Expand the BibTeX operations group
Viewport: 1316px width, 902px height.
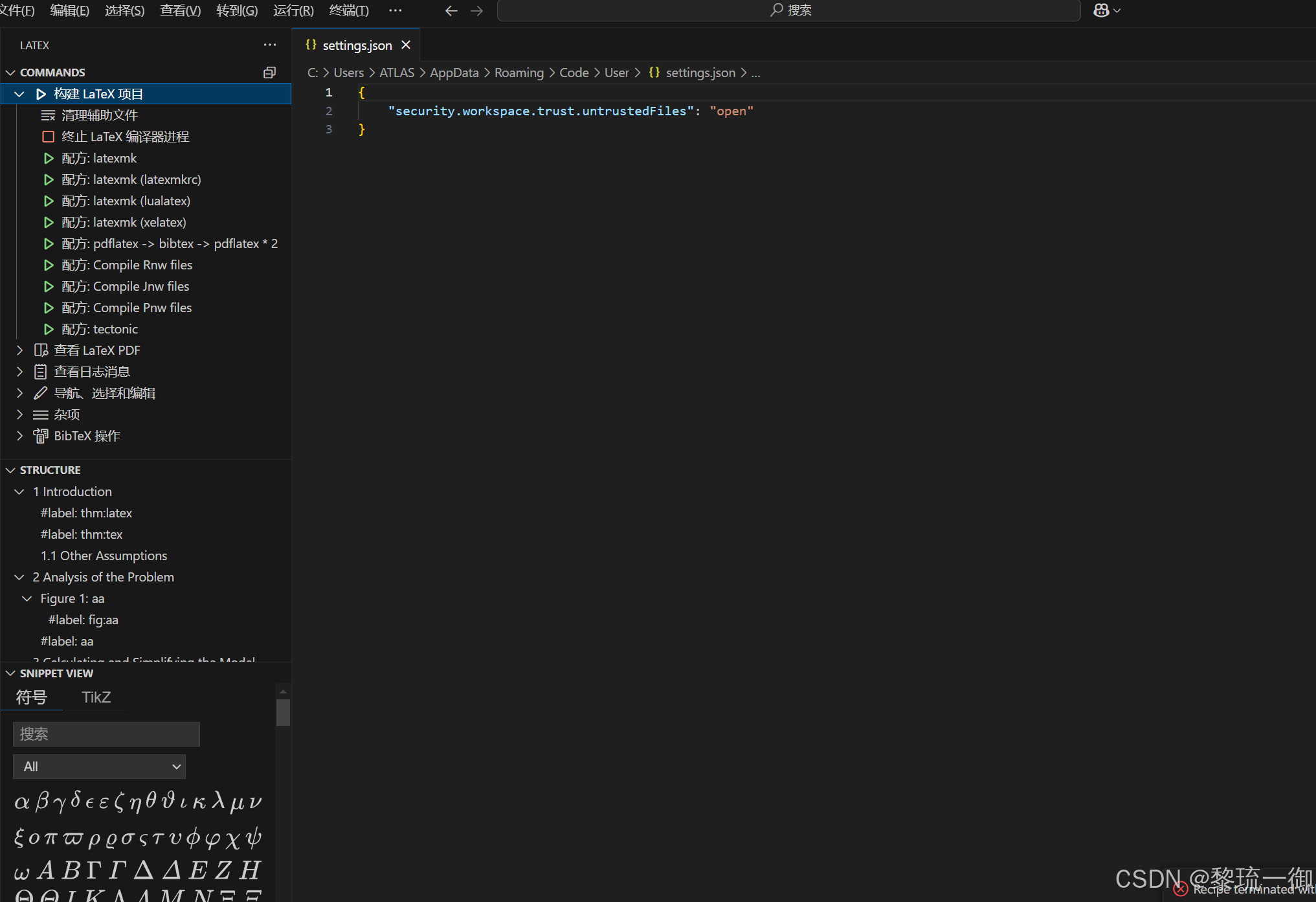coord(19,436)
